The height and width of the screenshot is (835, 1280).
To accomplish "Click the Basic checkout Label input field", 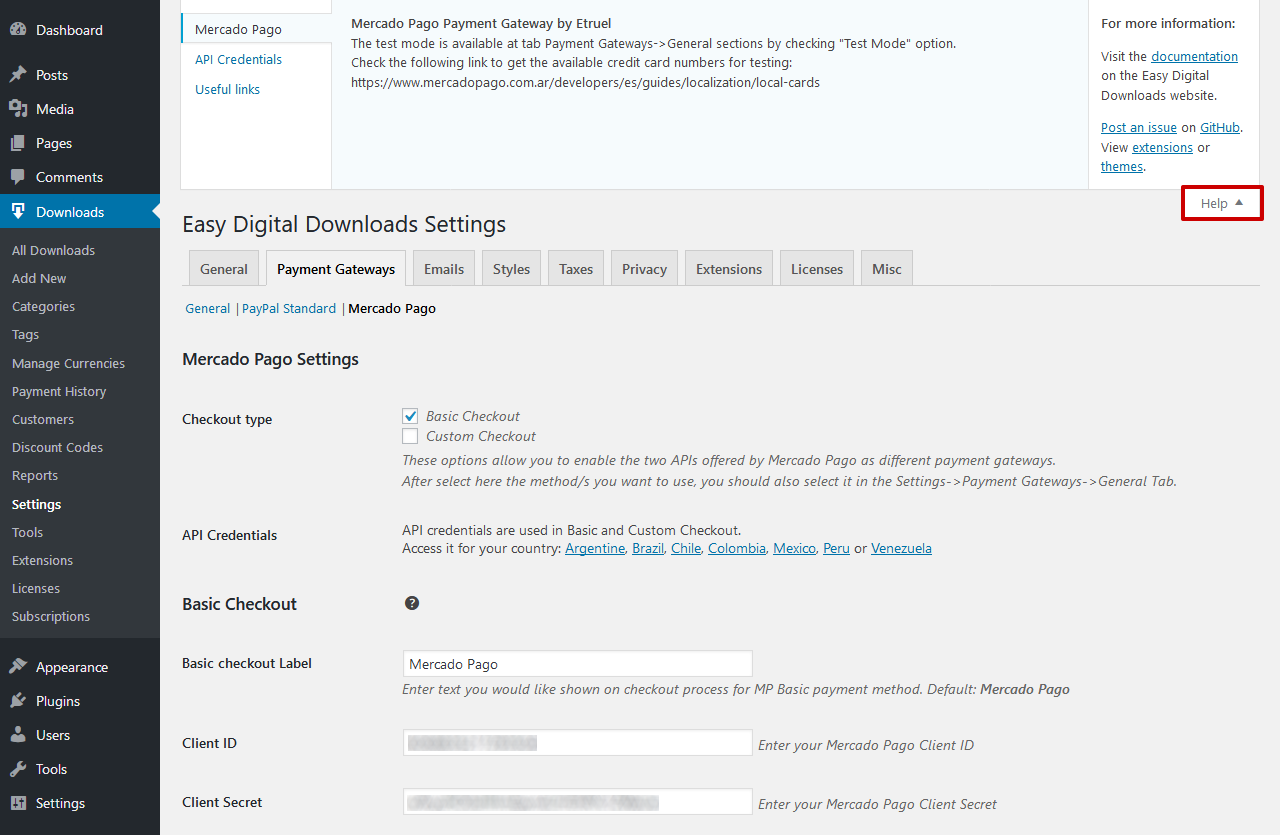I will click(577, 664).
